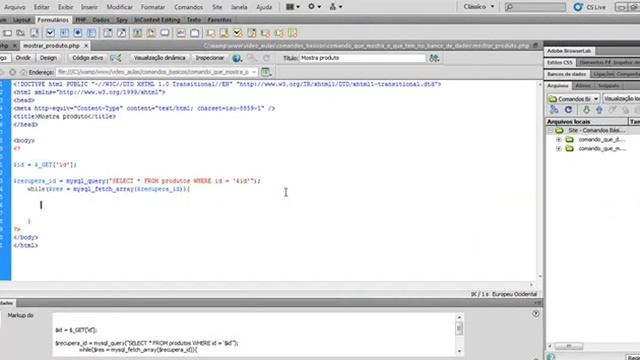Click the live view options icon beside Código ativo
The width and height of the screenshot is (640, 360).
116,58
